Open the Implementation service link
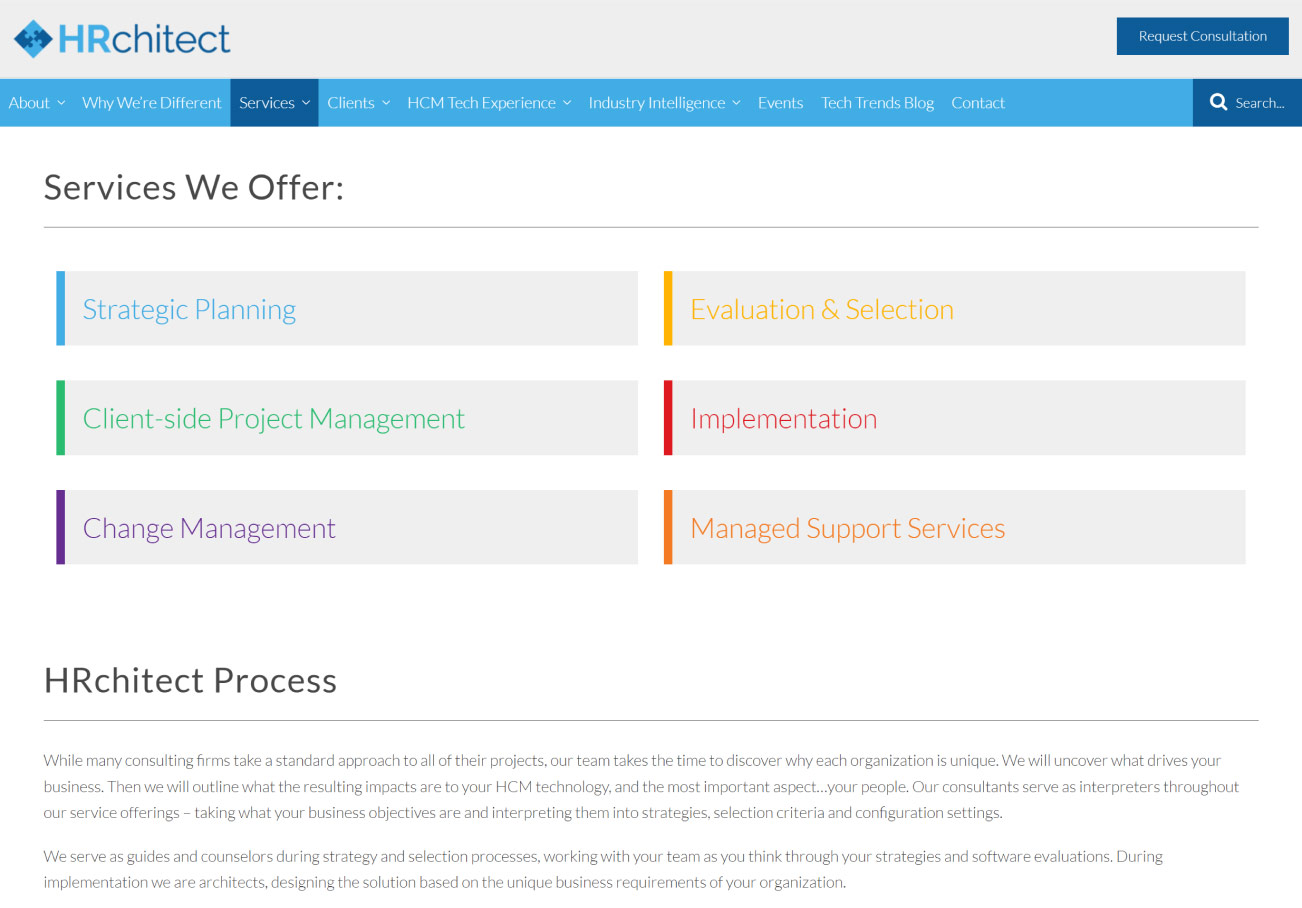 pyautogui.click(x=784, y=418)
